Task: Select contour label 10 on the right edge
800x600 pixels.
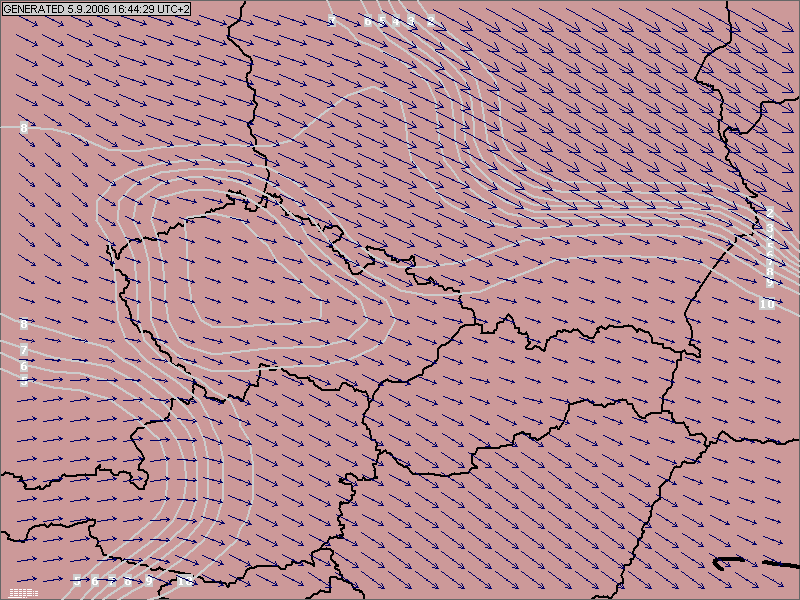Action: [x=768, y=304]
